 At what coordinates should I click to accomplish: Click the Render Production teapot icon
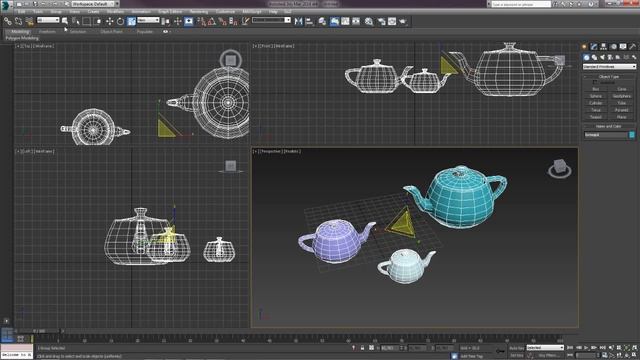tap(403, 21)
